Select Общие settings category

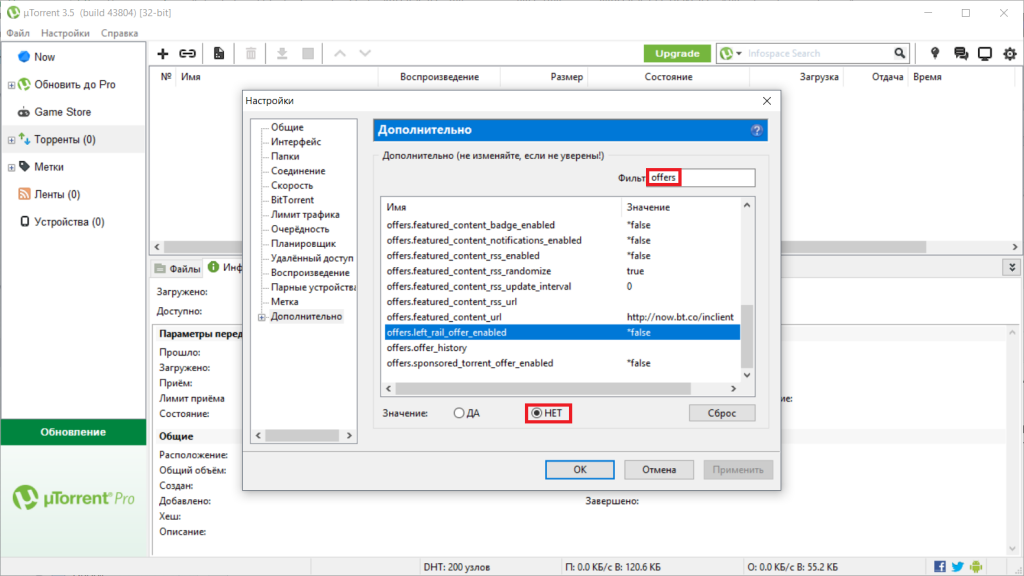tap(287, 127)
